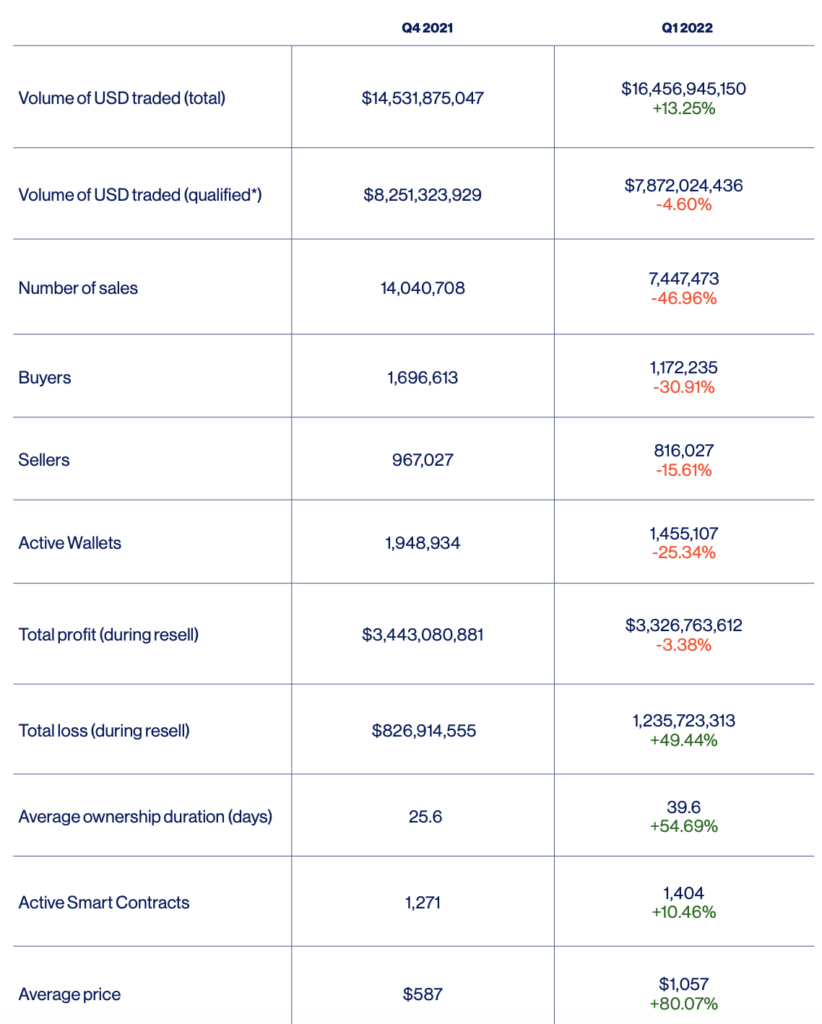Click the Q1 2022 column header

(687, 28)
